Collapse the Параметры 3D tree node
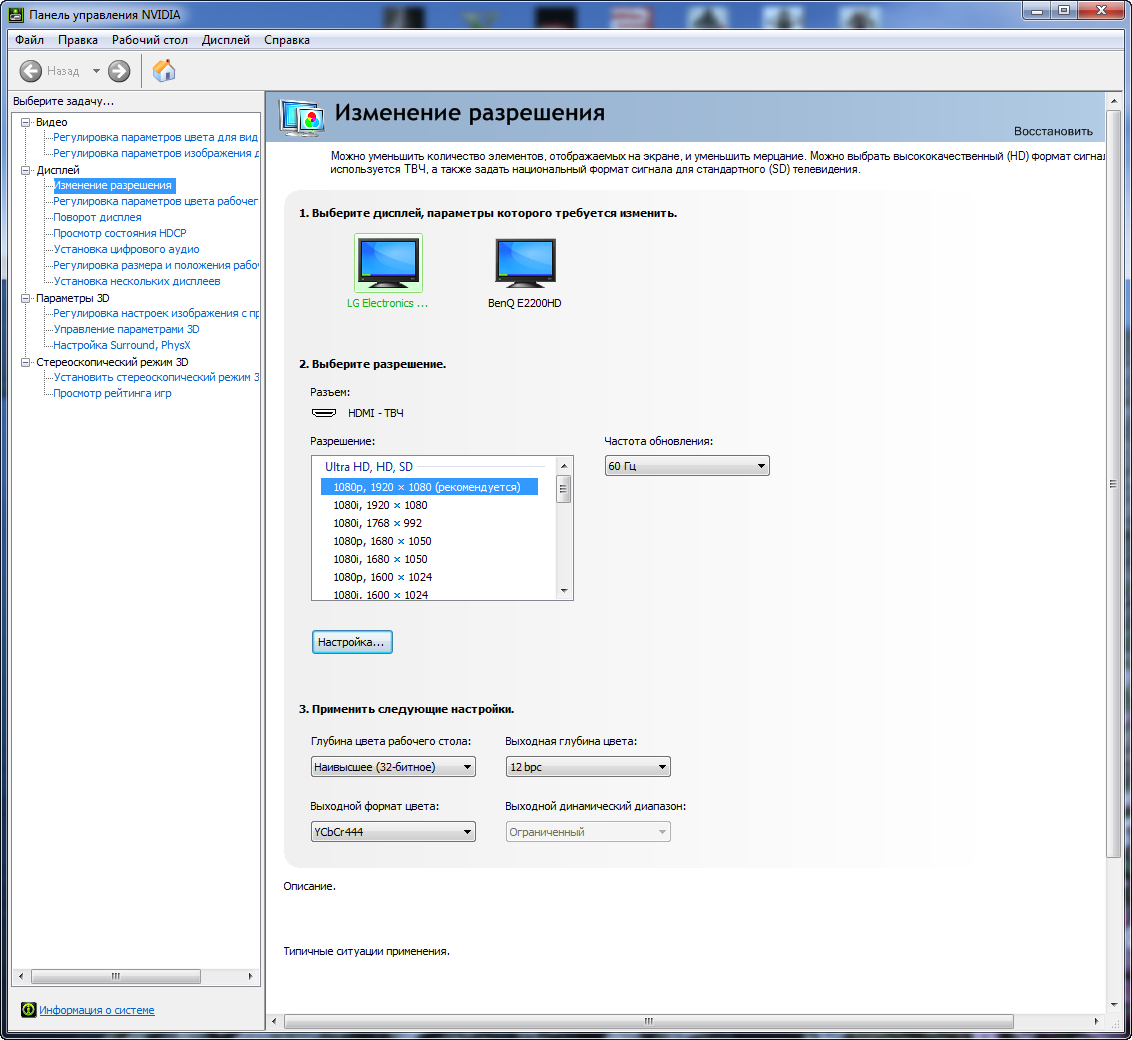Screen dimensions: 1132x1040 pyautogui.click(x=26, y=298)
